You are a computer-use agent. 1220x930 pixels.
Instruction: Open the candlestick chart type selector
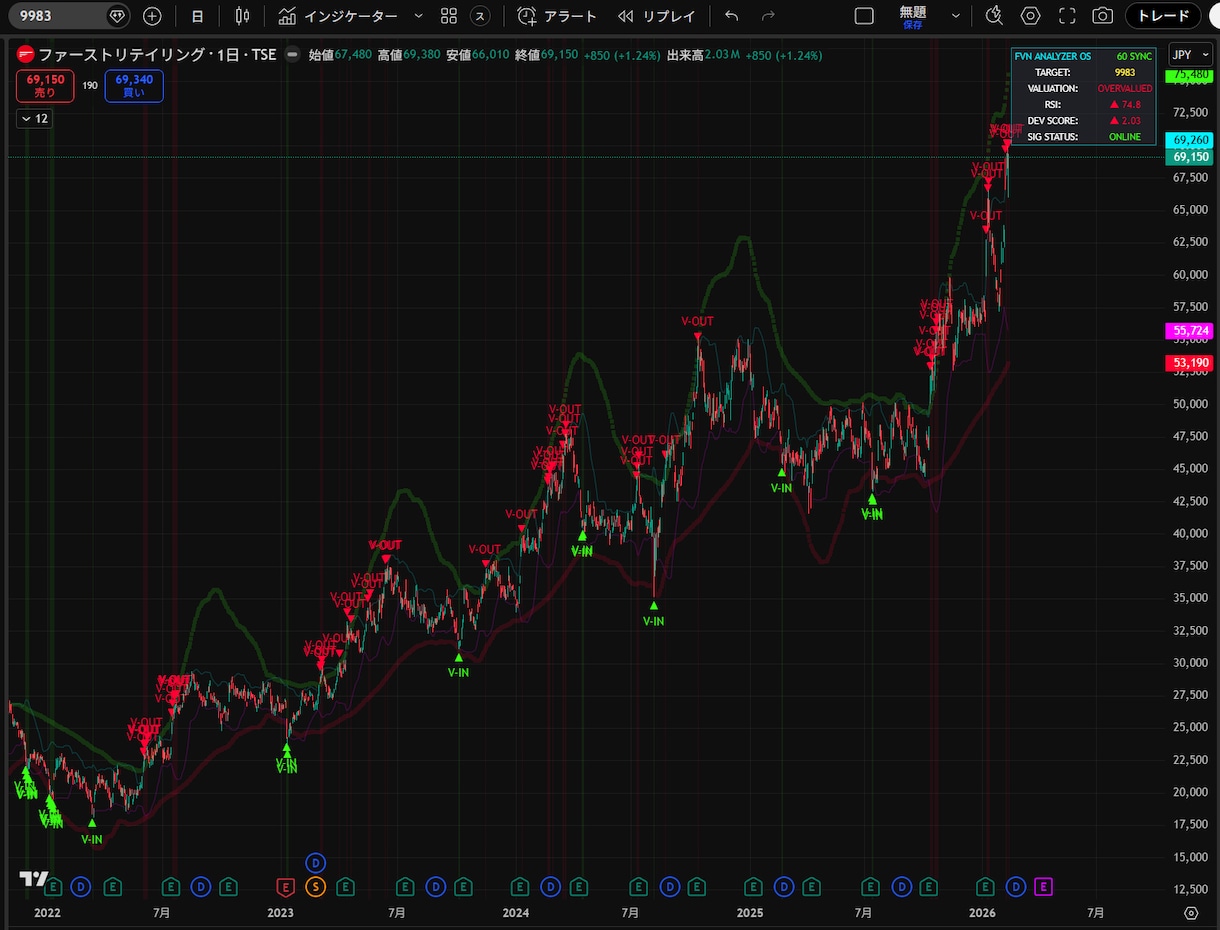pos(242,16)
